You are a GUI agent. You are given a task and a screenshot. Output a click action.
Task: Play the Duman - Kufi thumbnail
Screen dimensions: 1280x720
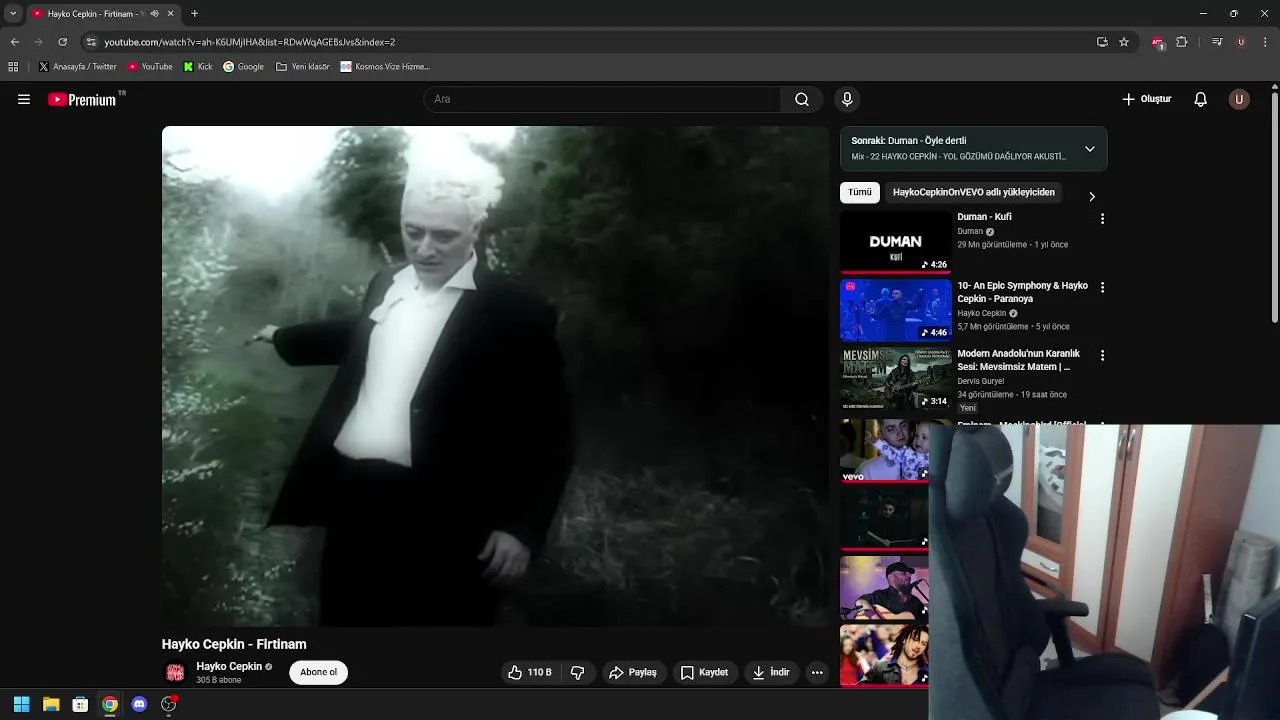(896, 241)
